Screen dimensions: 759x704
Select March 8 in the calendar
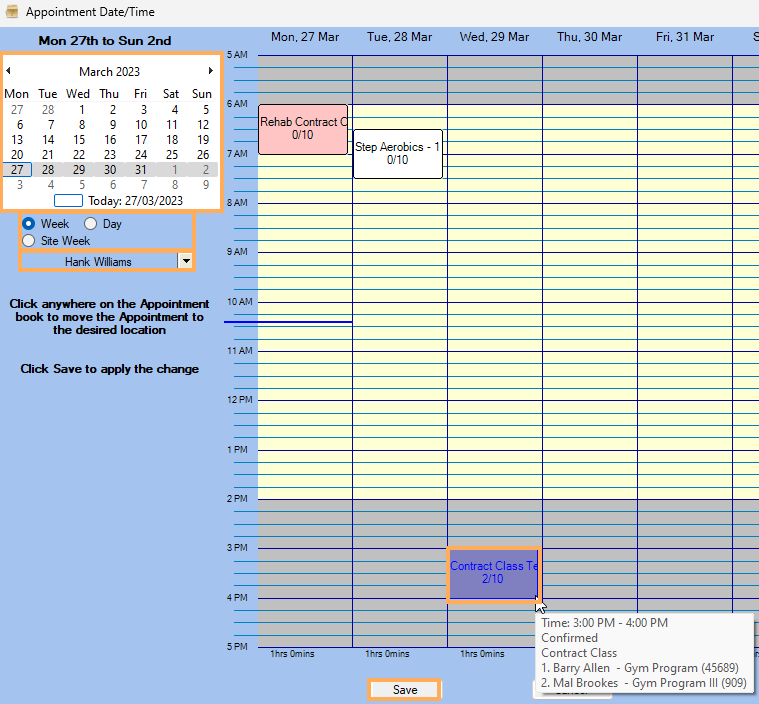82,125
